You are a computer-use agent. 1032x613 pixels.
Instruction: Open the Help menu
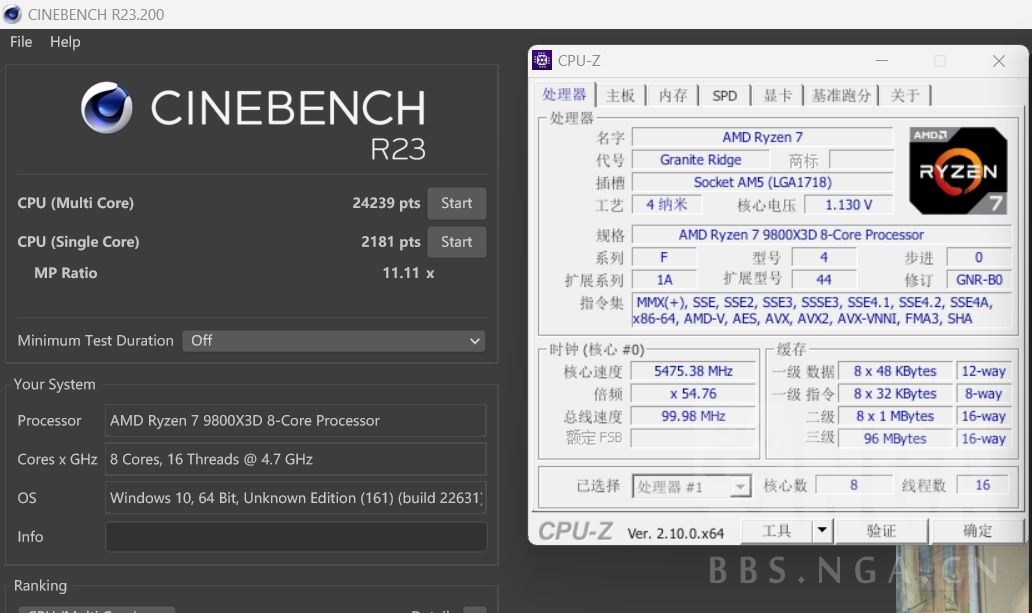tap(65, 42)
